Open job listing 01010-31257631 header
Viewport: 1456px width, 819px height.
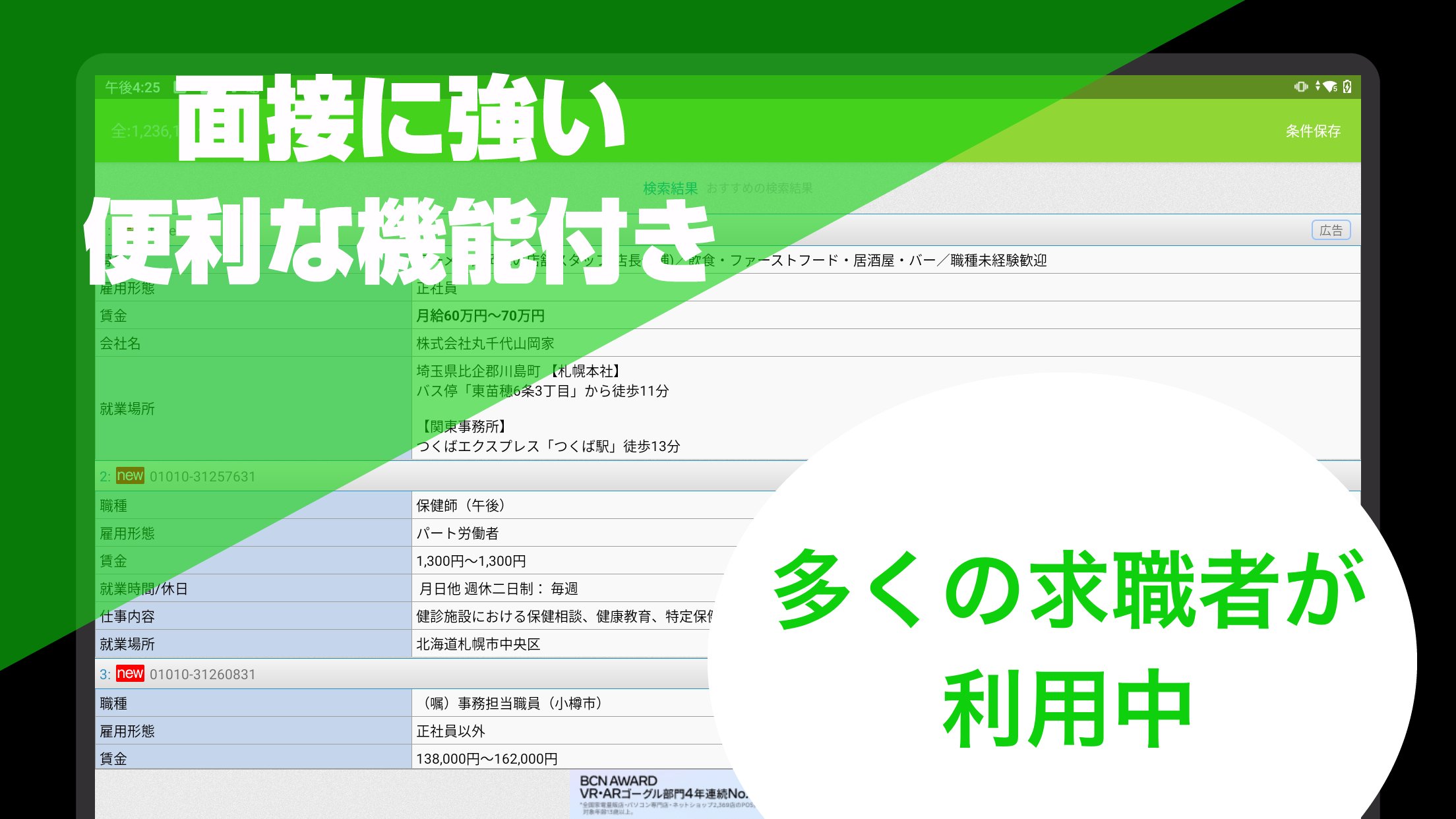202,477
